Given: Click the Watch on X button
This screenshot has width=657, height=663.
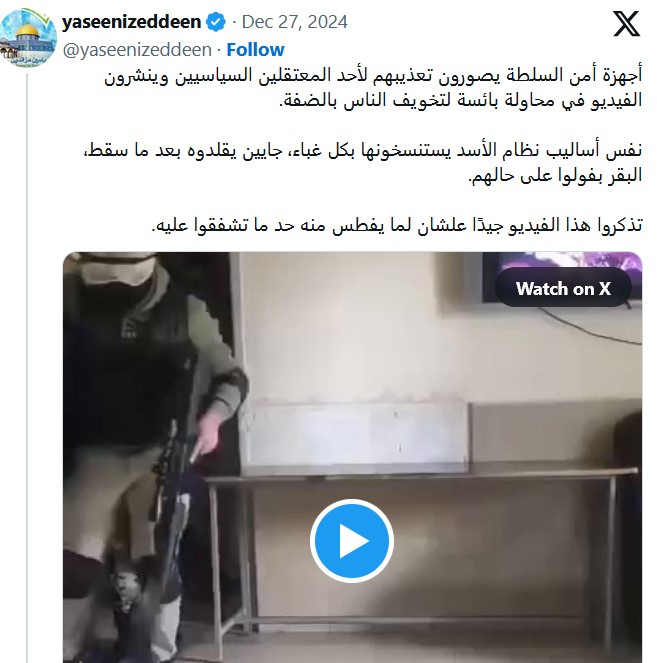Looking at the screenshot, I should click(563, 289).
